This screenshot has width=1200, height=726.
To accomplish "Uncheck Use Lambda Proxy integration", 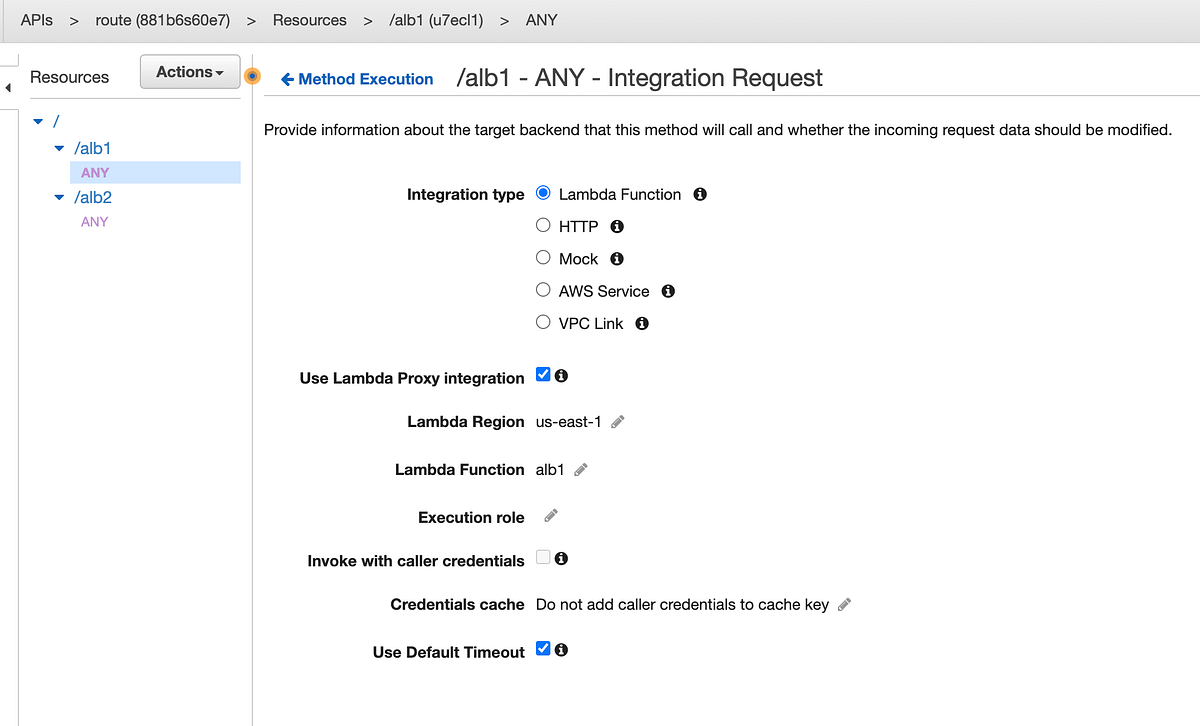I will pyautogui.click(x=542, y=374).
